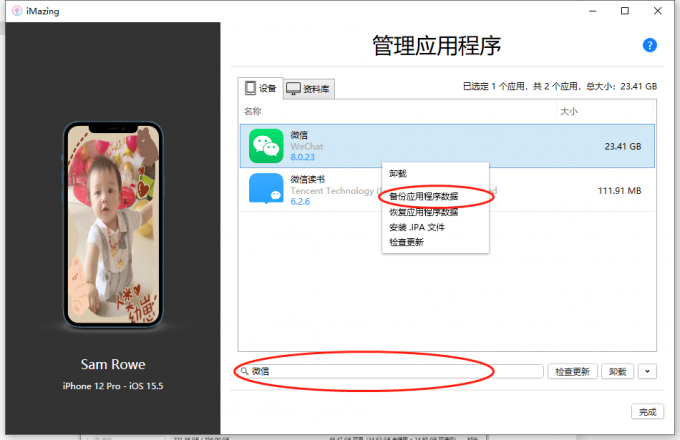Maximize the iMazing window
Viewport: 680px width, 440px height.
coord(624,11)
